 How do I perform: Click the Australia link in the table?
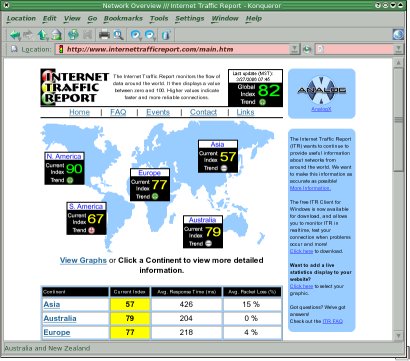(x=60, y=318)
